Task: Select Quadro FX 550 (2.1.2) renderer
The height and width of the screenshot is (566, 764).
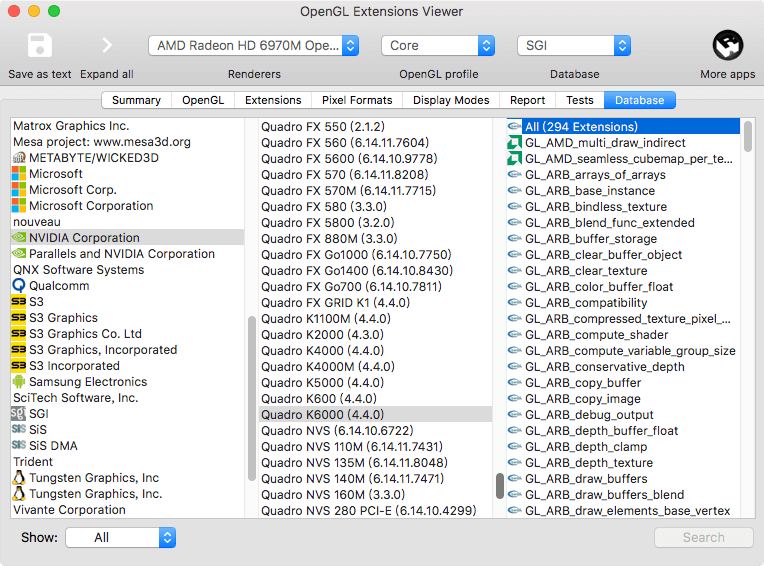Action: click(x=375, y=127)
